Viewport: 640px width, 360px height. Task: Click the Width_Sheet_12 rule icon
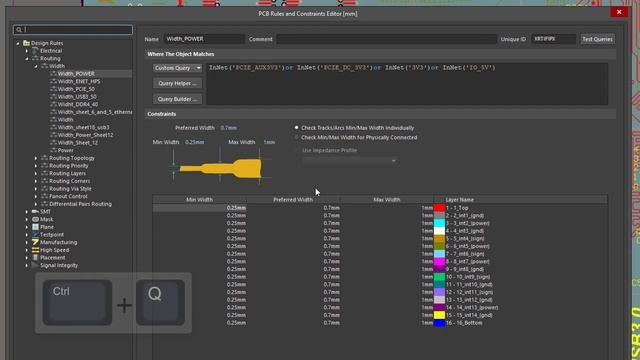(x=53, y=142)
